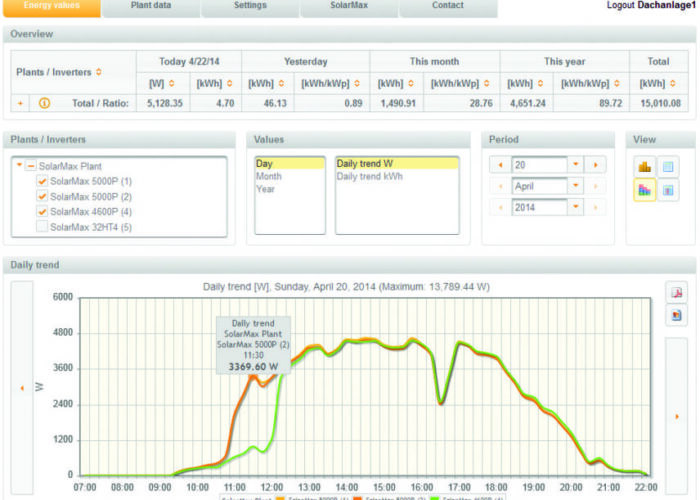Viewport: 700px width, 500px height.
Task: Expand the Total / Ratio row
Action: [20, 103]
